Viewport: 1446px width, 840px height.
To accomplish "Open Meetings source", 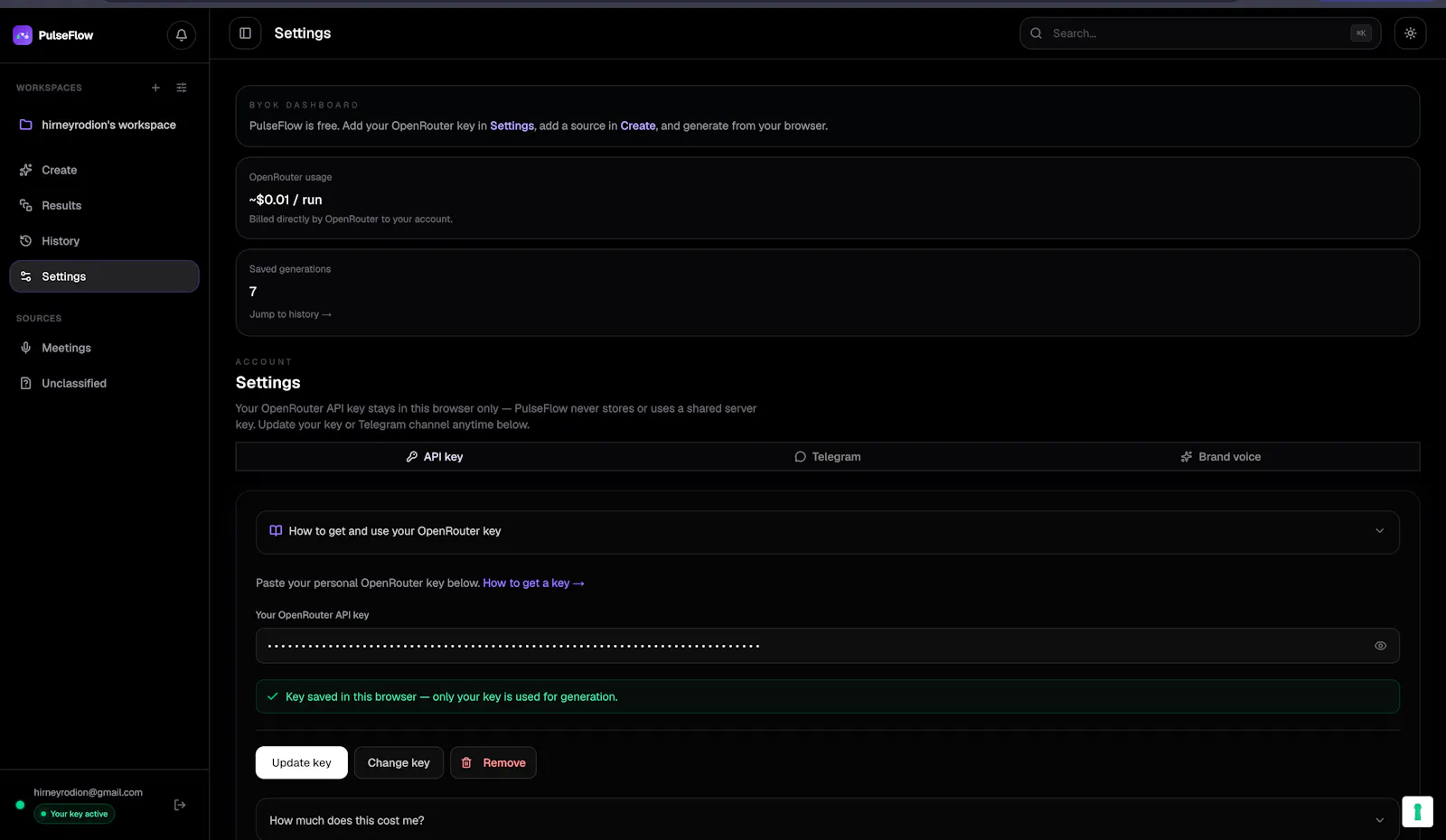I will pyautogui.click(x=104, y=348).
